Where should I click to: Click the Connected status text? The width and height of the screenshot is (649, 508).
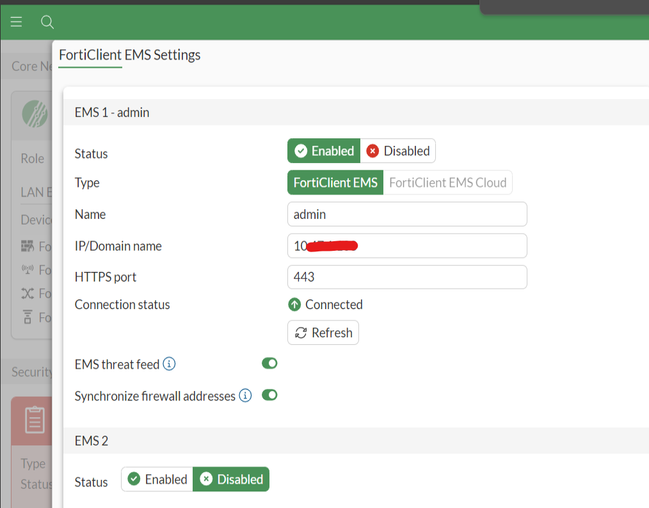coord(334,305)
